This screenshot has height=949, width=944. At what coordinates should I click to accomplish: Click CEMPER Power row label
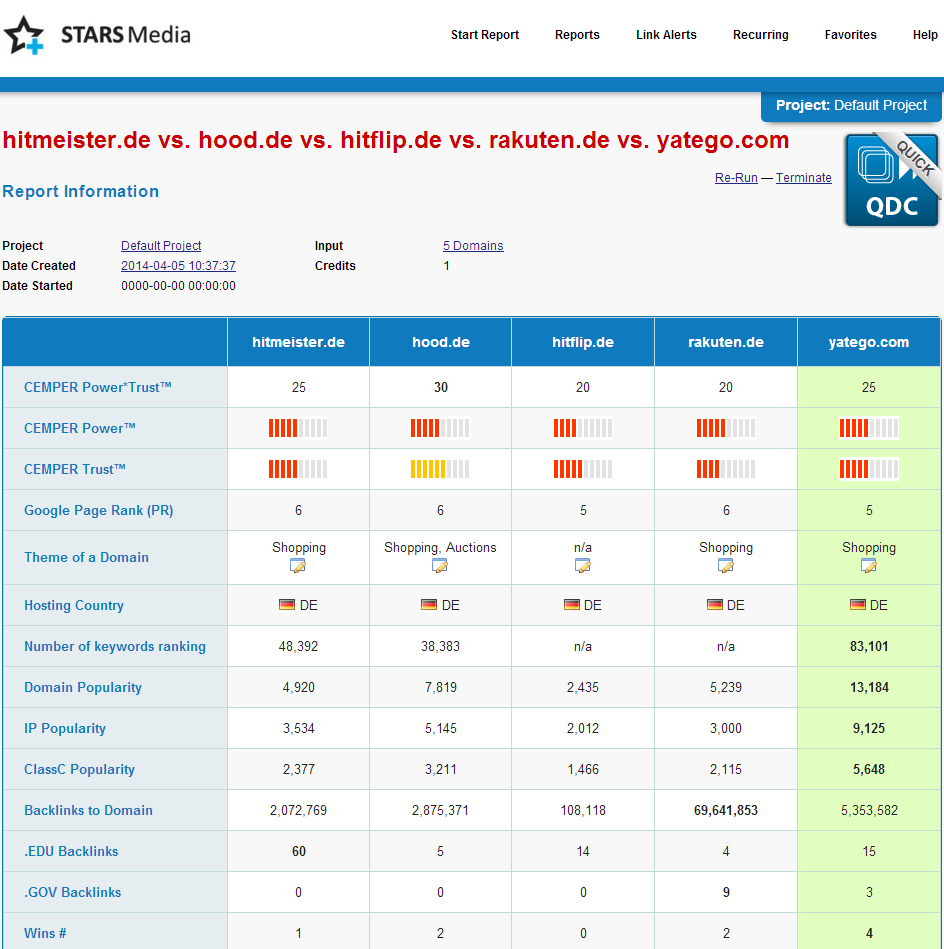[80, 428]
